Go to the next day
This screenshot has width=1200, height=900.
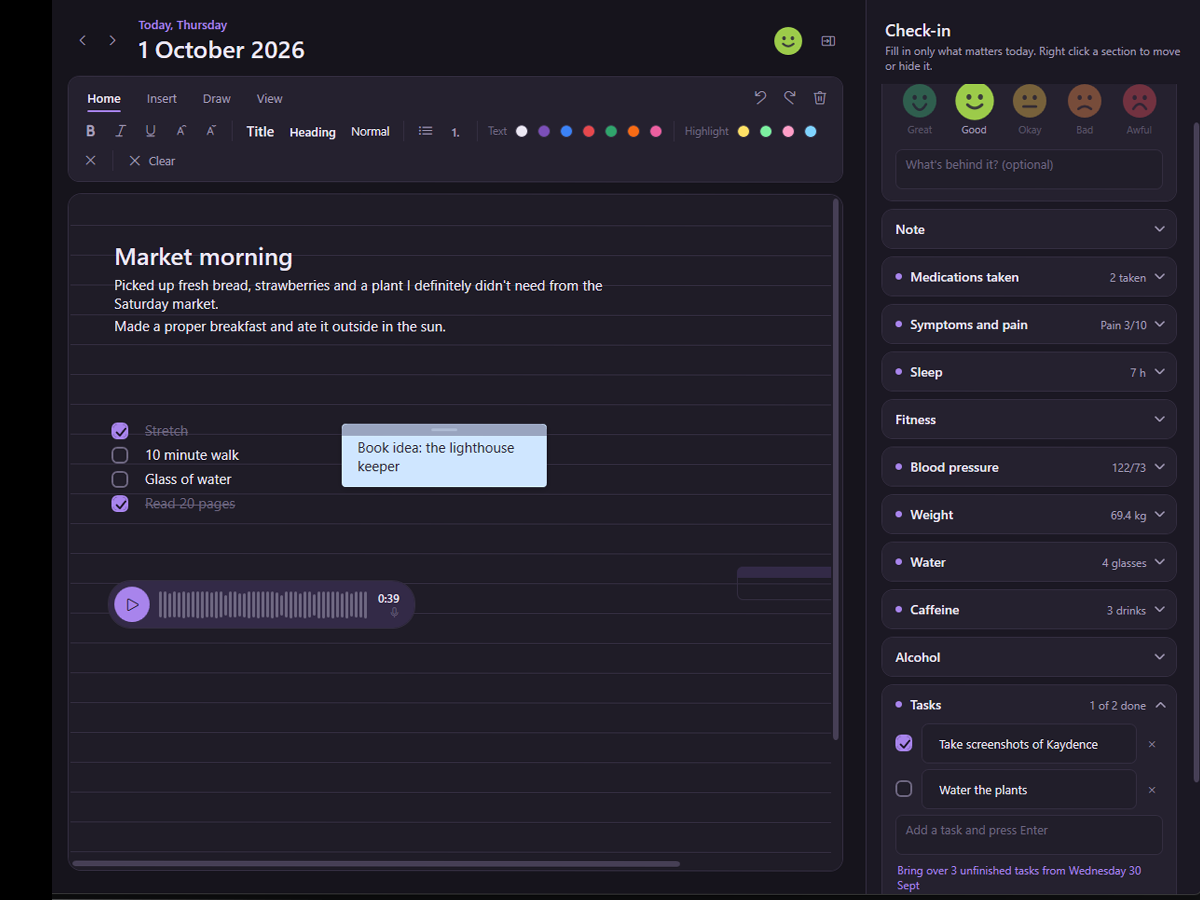point(112,40)
